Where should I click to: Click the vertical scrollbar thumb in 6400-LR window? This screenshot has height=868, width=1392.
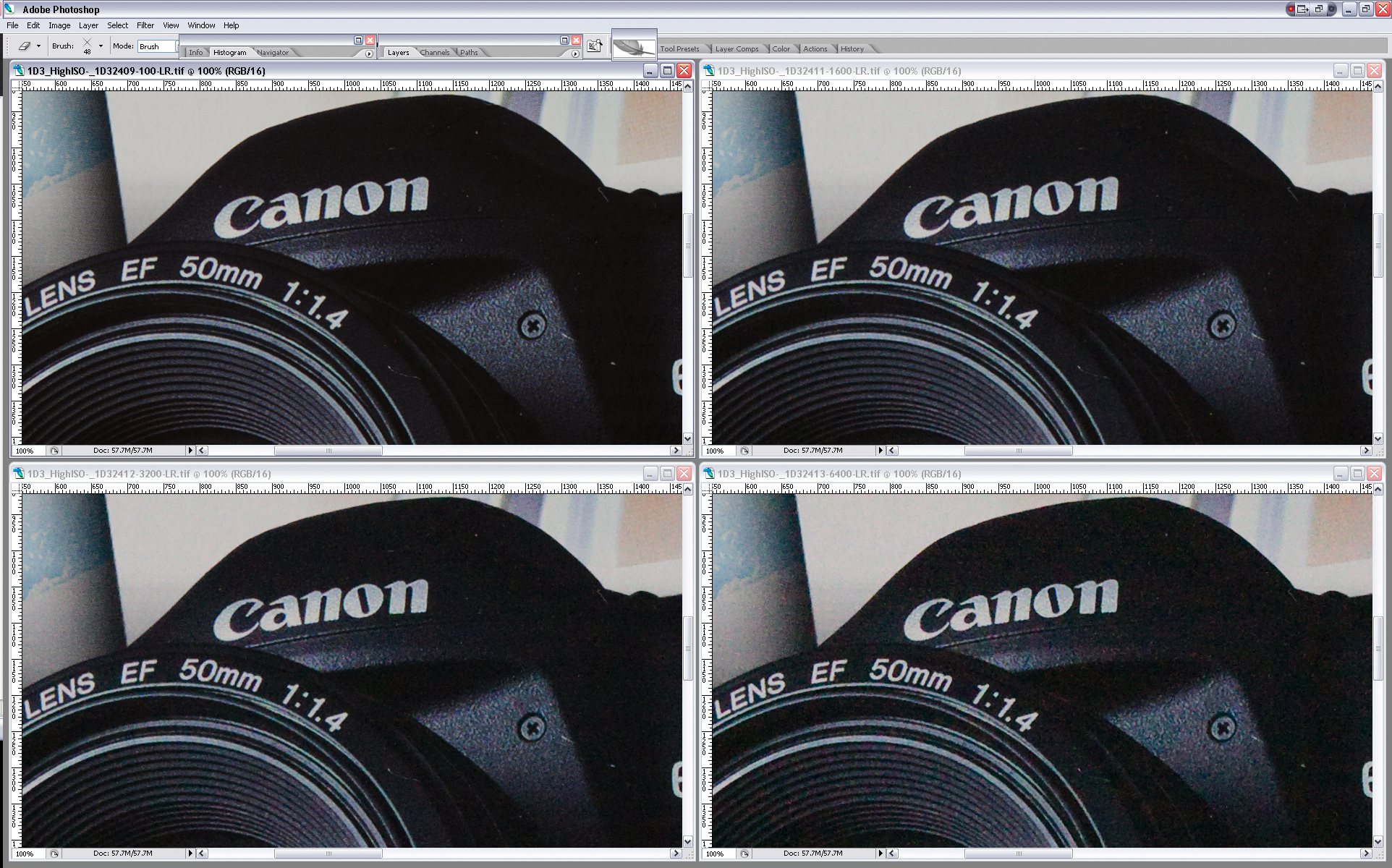(1378, 647)
